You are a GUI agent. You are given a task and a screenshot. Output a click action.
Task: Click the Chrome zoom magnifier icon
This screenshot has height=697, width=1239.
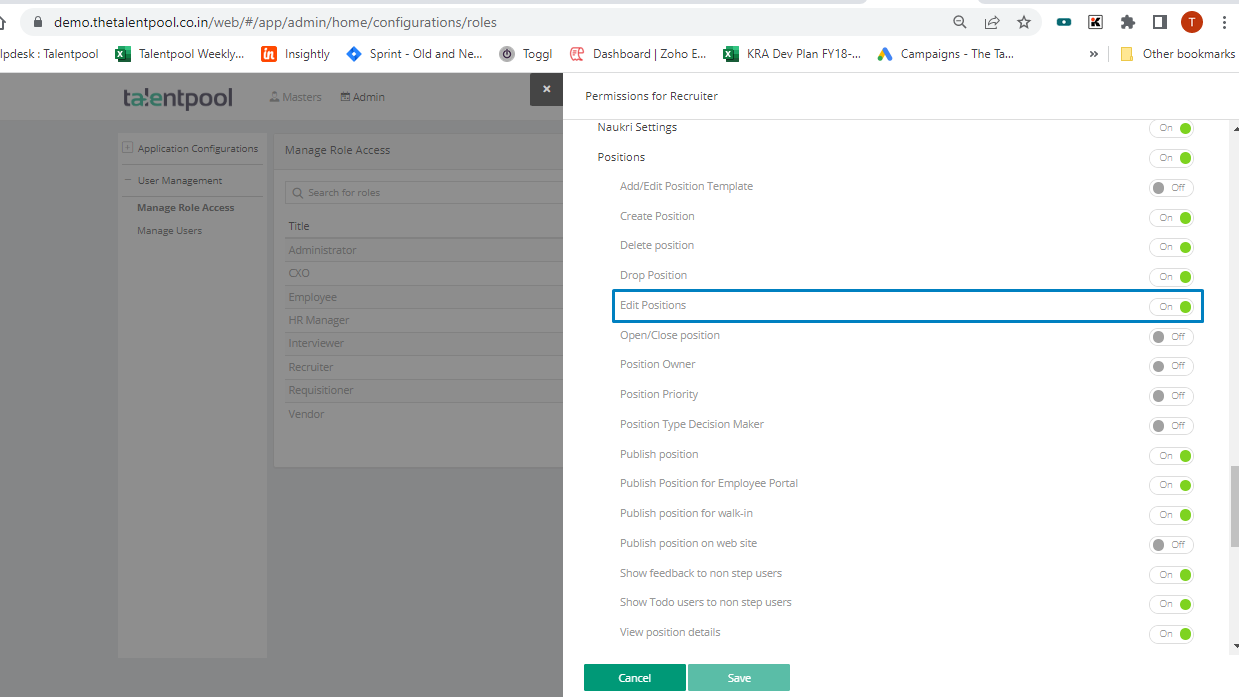[x=959, y=22]
